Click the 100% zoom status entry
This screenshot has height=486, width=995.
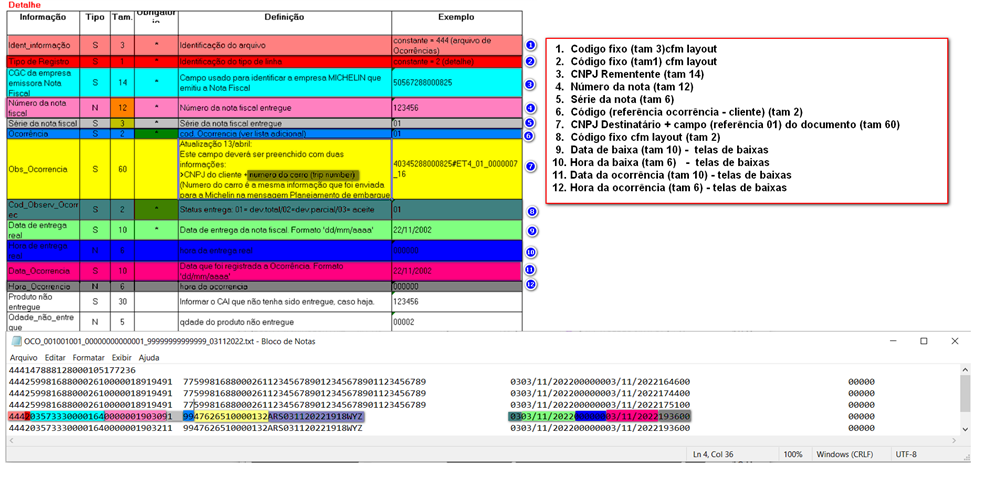[x=793, y=455]
